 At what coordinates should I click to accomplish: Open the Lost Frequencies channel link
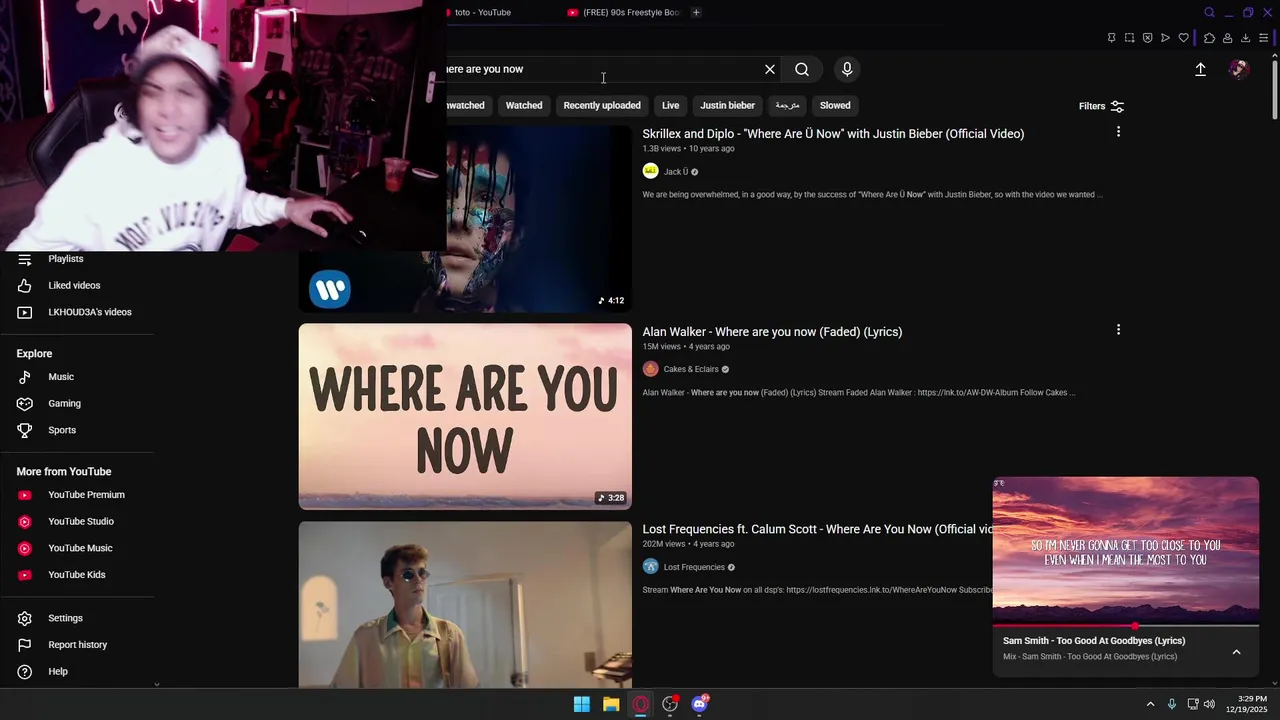(694, 567)
